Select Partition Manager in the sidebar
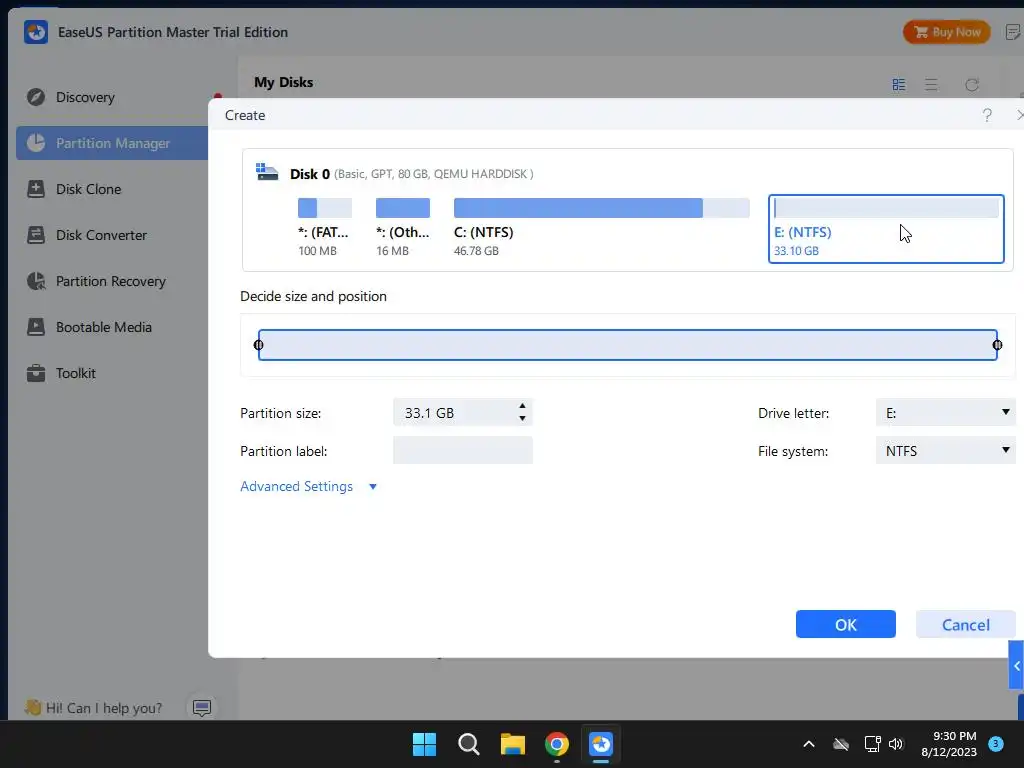1024x768 pixels. coord(112,143)
